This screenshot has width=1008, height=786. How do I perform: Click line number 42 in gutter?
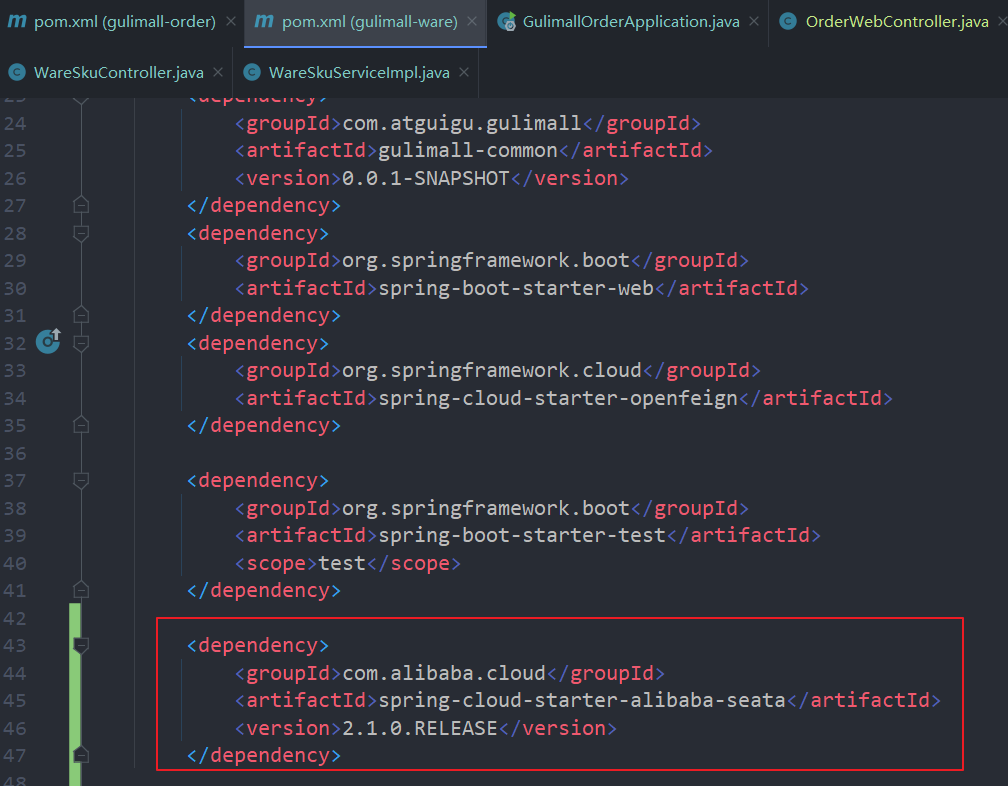[x=15, y=618]
